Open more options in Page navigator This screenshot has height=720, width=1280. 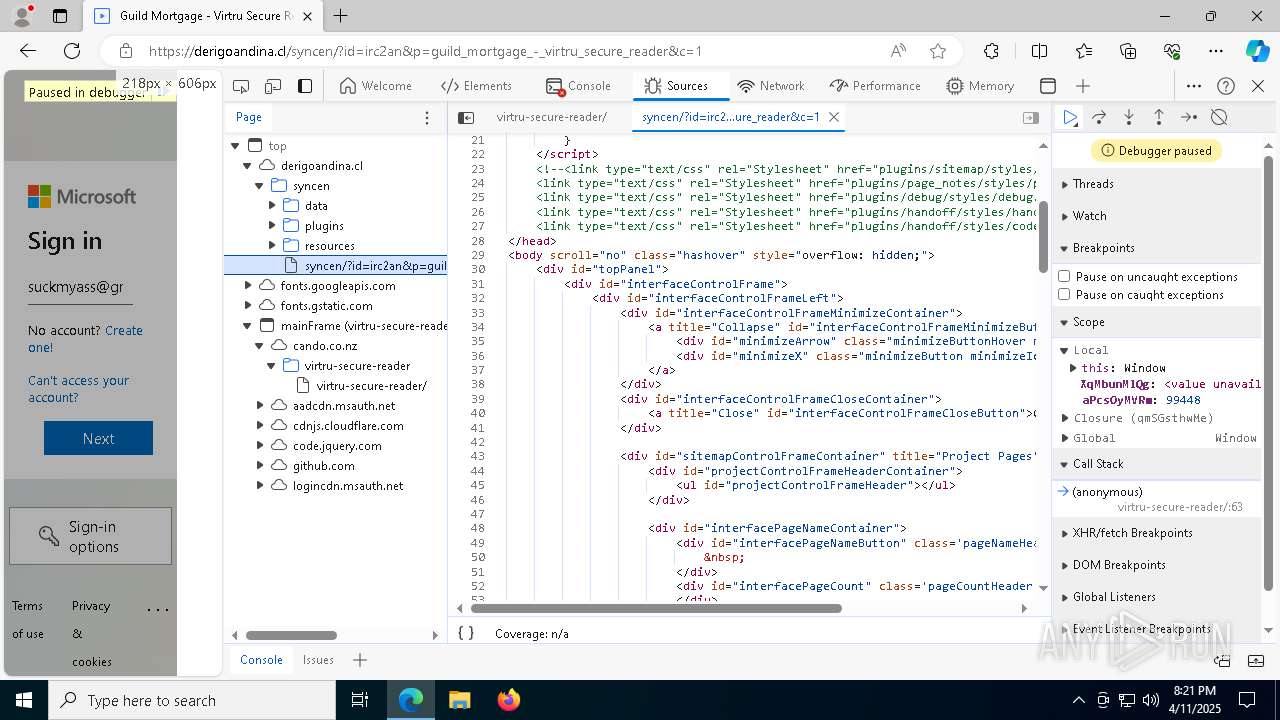427,117
